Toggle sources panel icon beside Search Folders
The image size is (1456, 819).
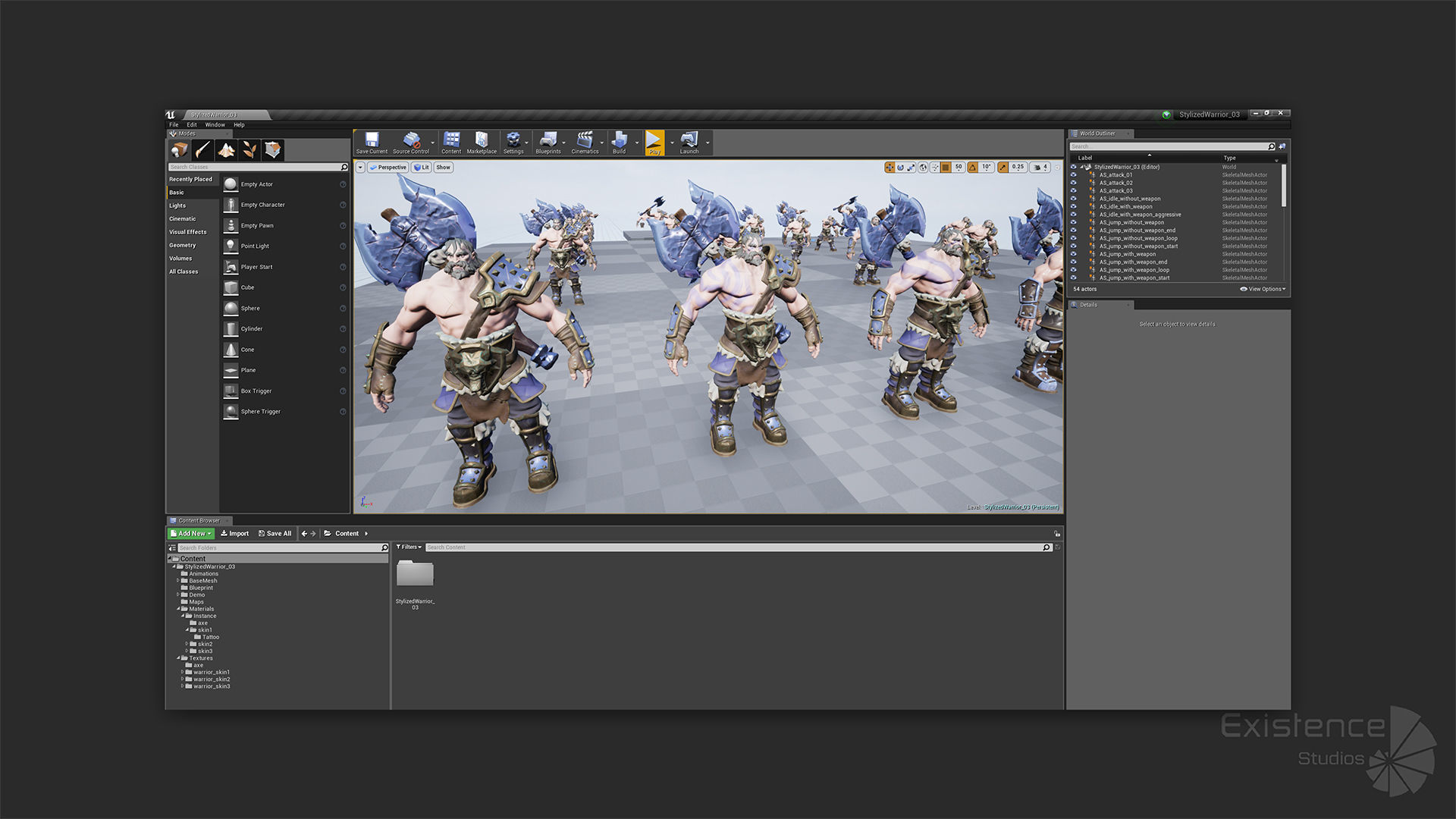pyautogui.click(x=172, y=548)
